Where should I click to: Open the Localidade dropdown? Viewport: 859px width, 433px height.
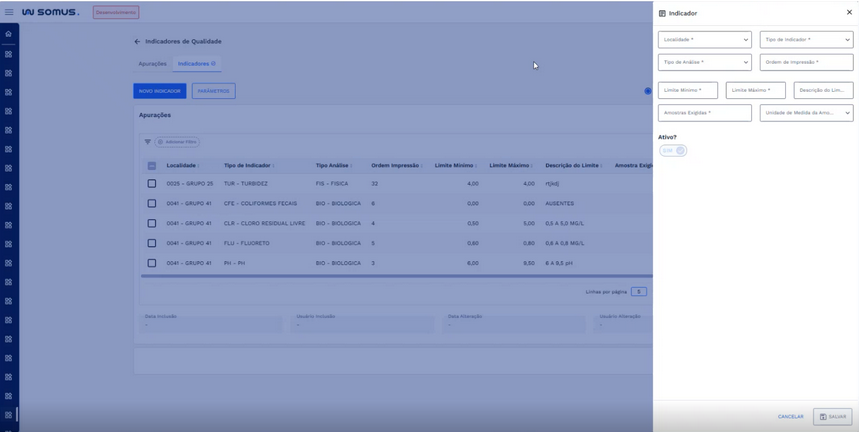click(x=704, y=40)
